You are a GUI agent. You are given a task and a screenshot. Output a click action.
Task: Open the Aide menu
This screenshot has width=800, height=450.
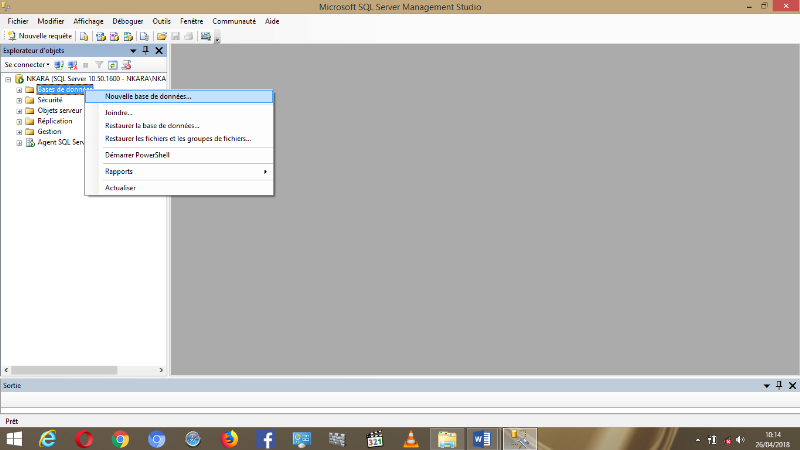pyautogui.click(x=272, y=21)
